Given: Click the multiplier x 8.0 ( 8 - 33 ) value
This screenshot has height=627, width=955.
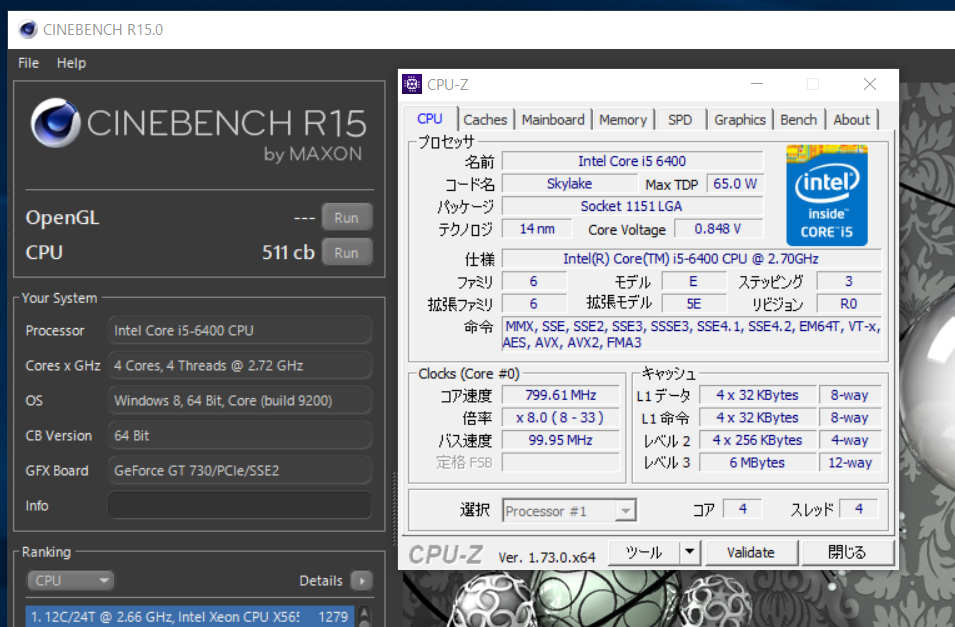Looking at the screenshot, I should coord(561,417).
